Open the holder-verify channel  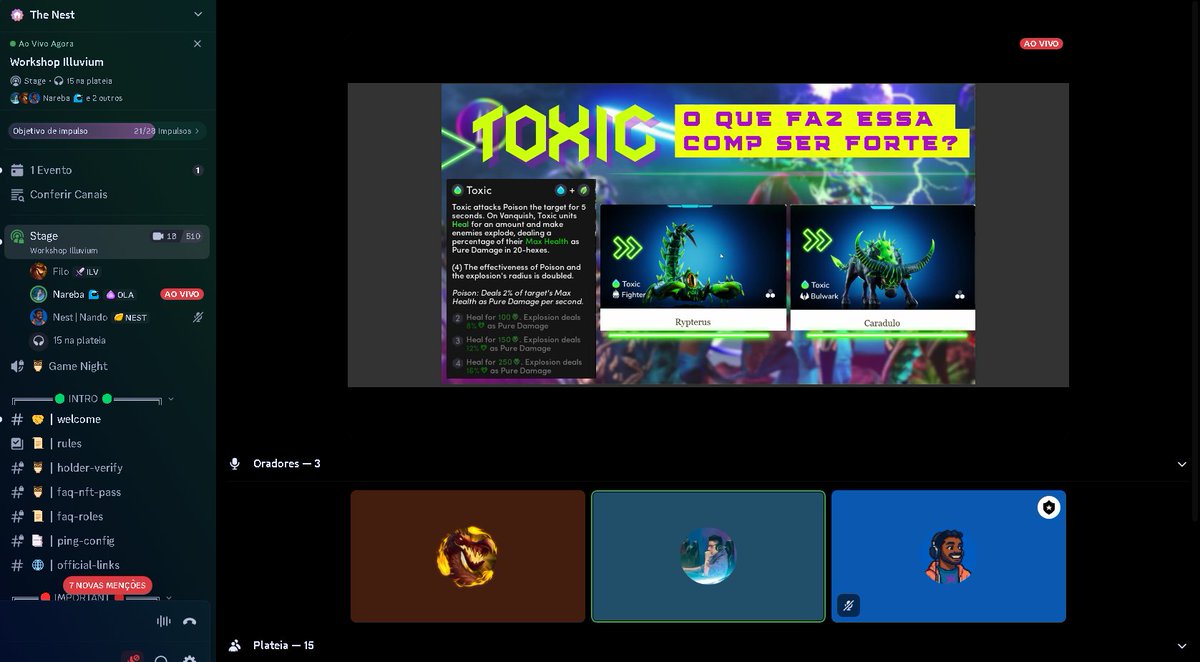106,467
